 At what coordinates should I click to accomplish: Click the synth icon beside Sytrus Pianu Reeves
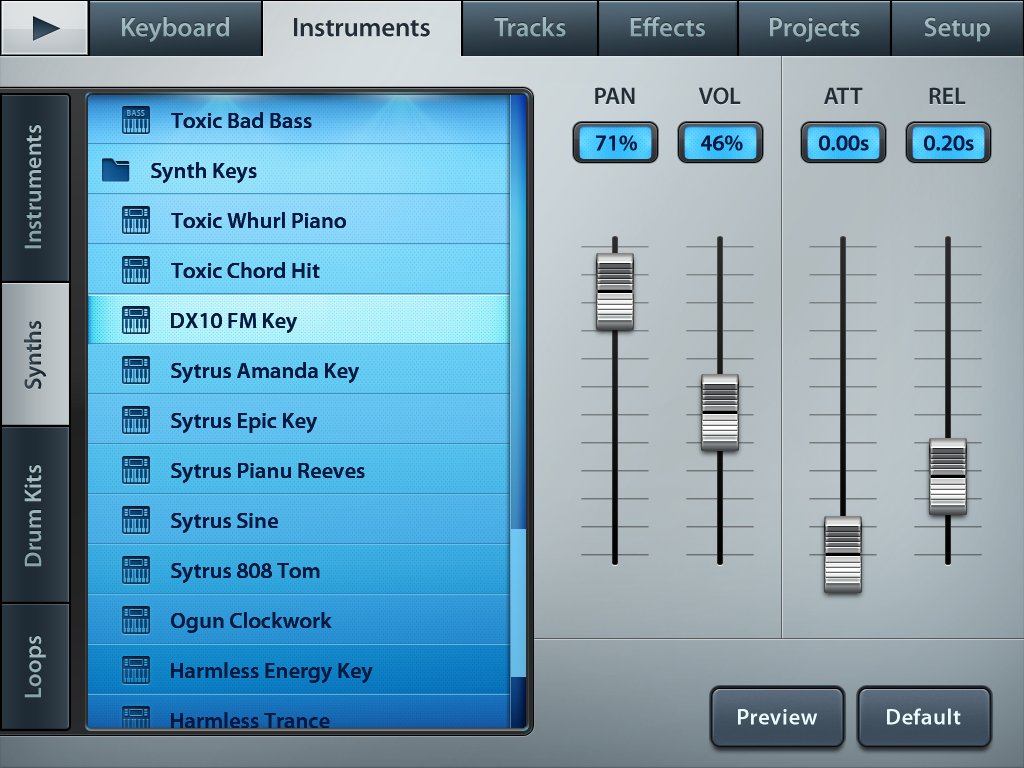136,470
